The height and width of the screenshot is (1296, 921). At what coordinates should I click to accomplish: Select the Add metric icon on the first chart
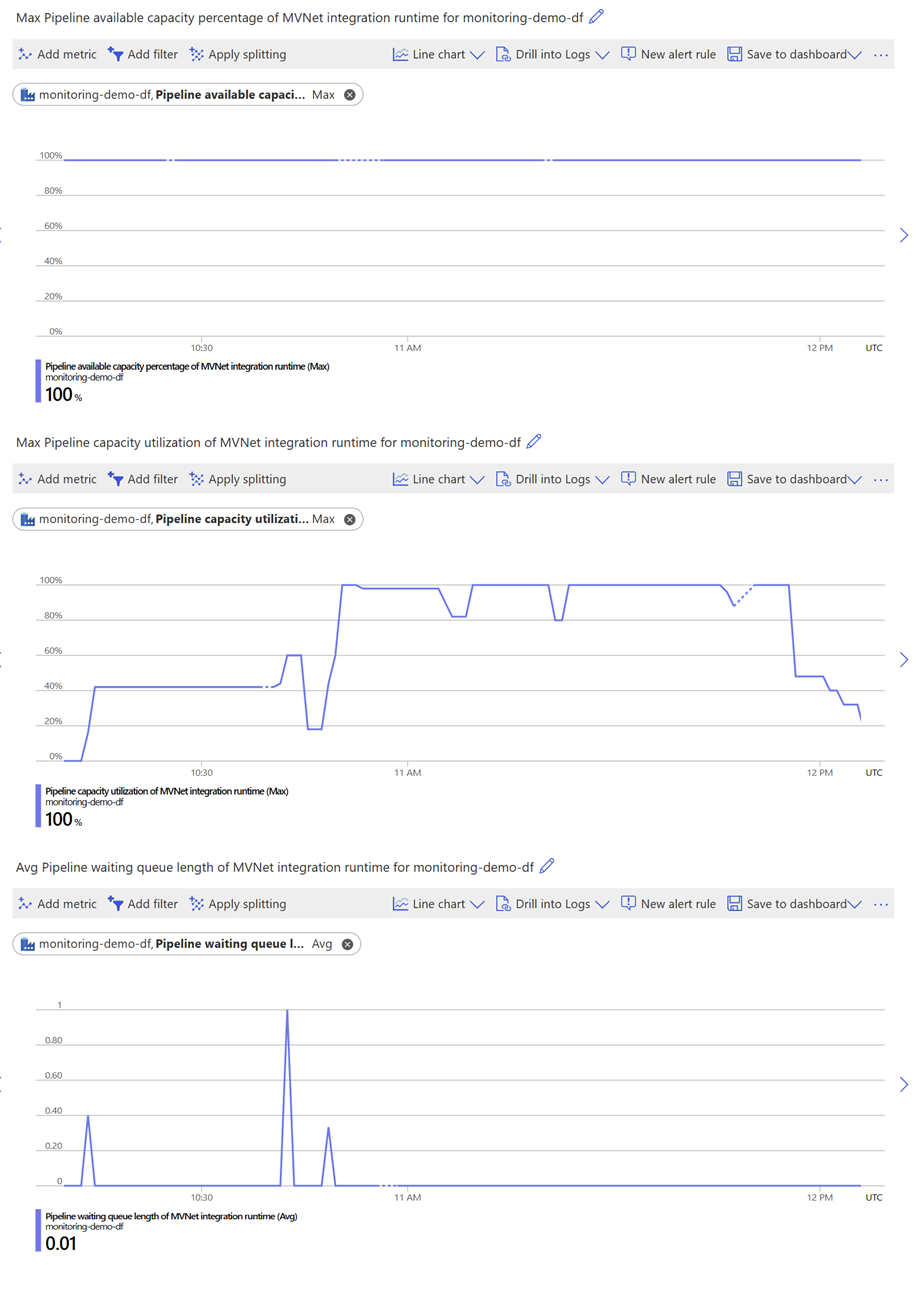(x=24, y=54)
